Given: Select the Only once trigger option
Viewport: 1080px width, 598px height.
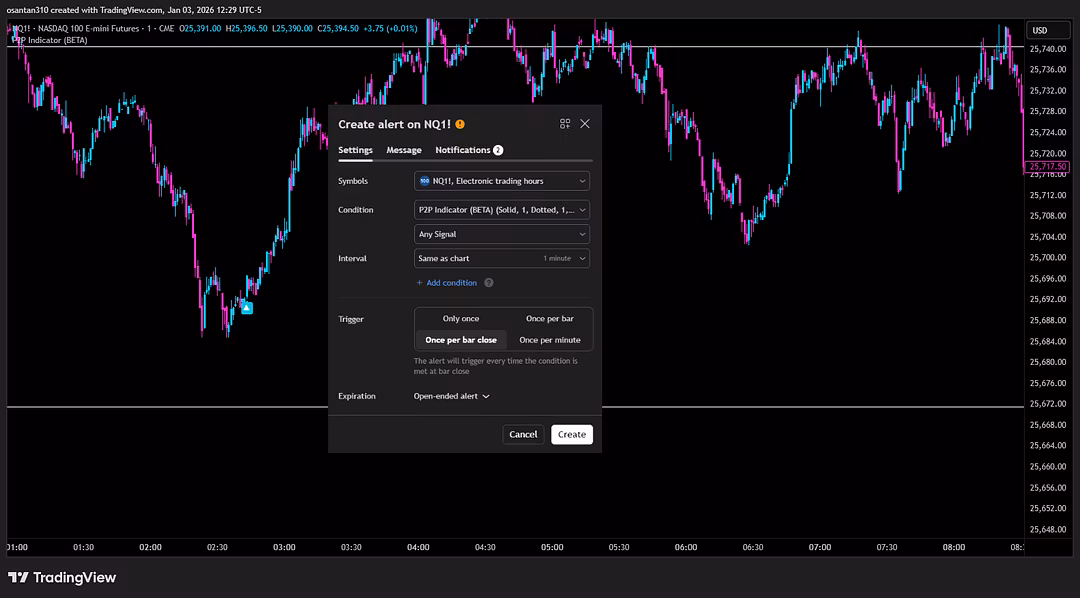Looking at the screenshot, I should [x=460, y=319].
